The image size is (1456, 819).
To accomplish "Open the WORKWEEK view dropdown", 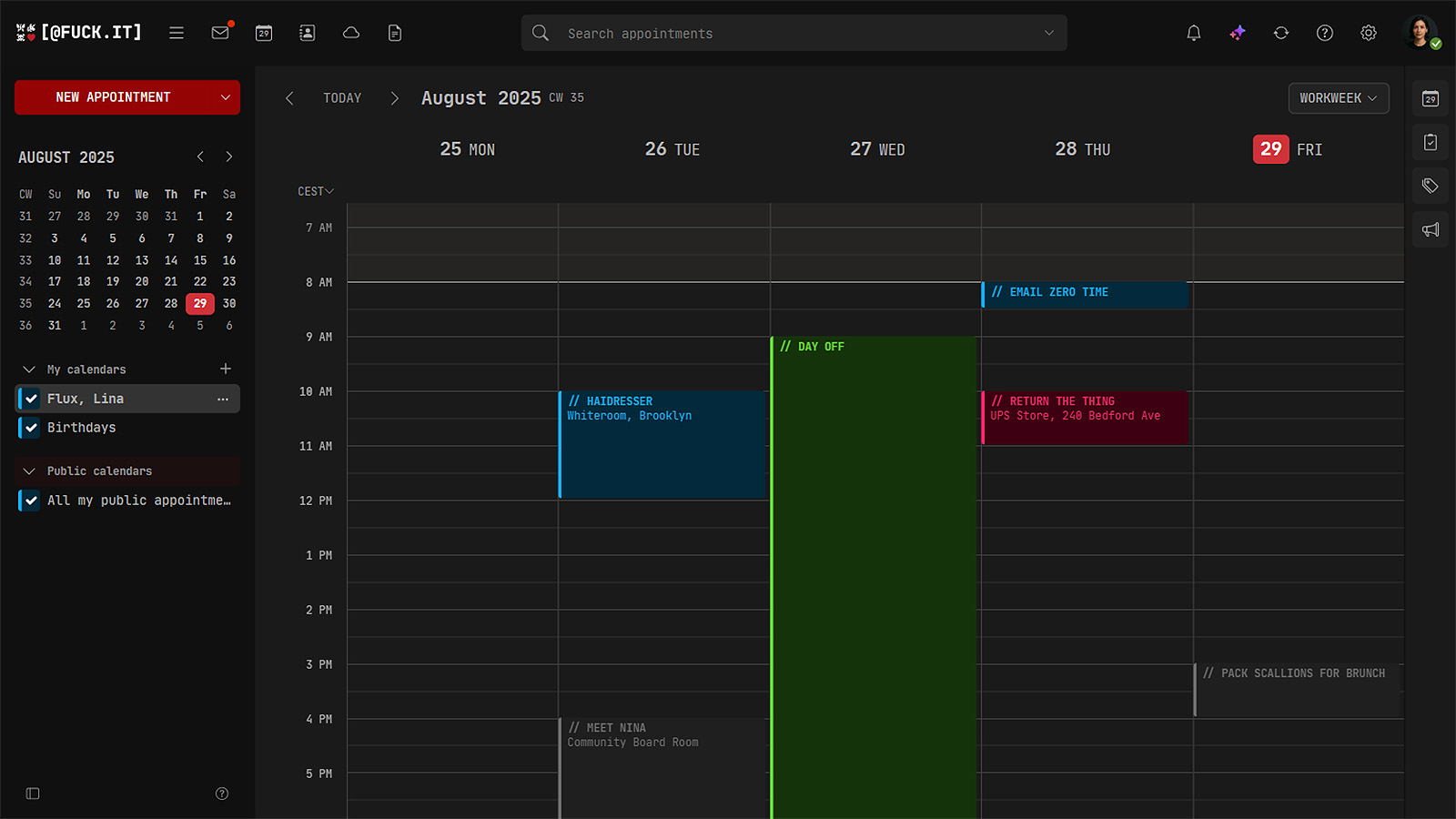I will [x=1338, y=98].
